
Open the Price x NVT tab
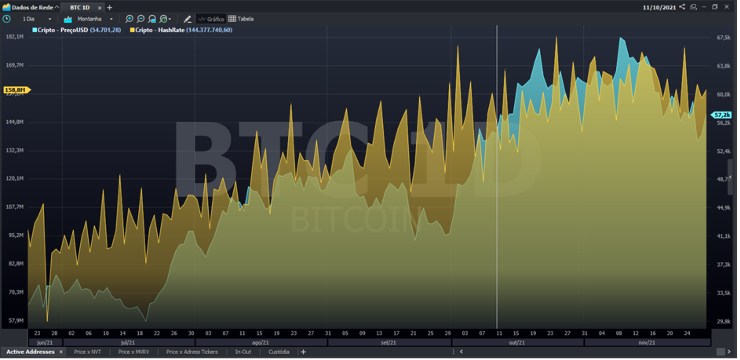click(87, 352)
